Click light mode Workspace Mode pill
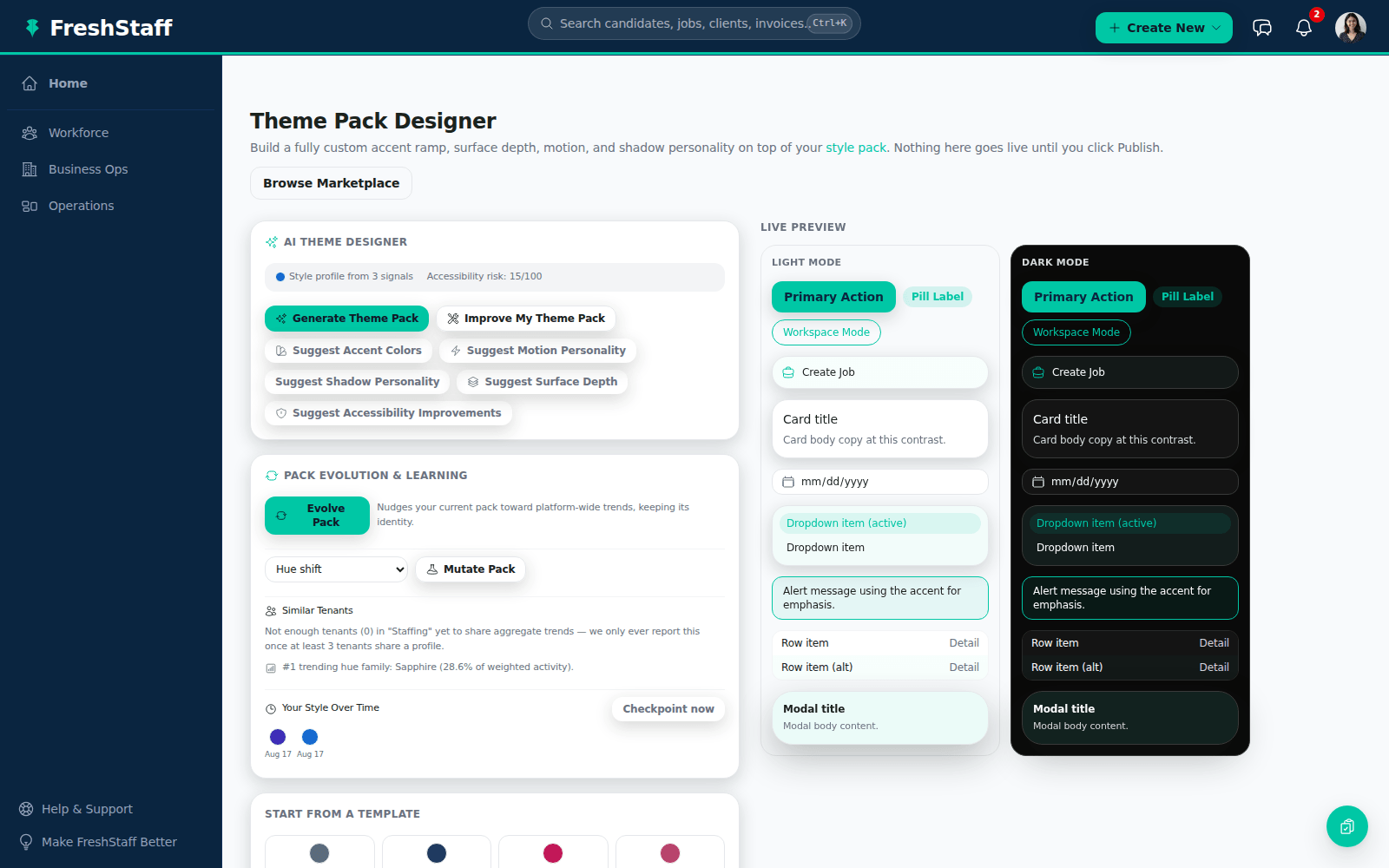Viewport: 1389px width, 868px height. pos(826,332)
